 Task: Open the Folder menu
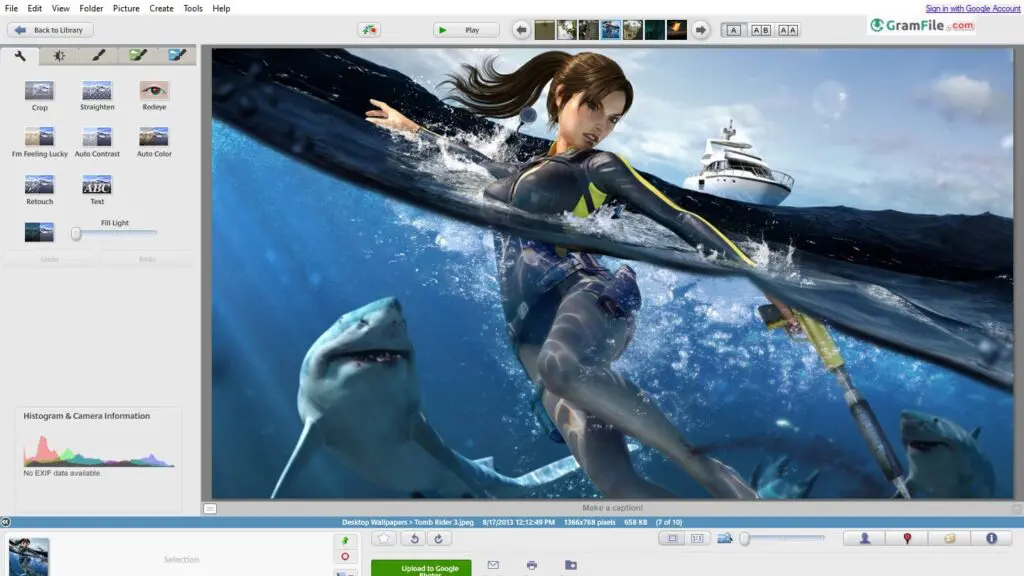coord(91,8)
